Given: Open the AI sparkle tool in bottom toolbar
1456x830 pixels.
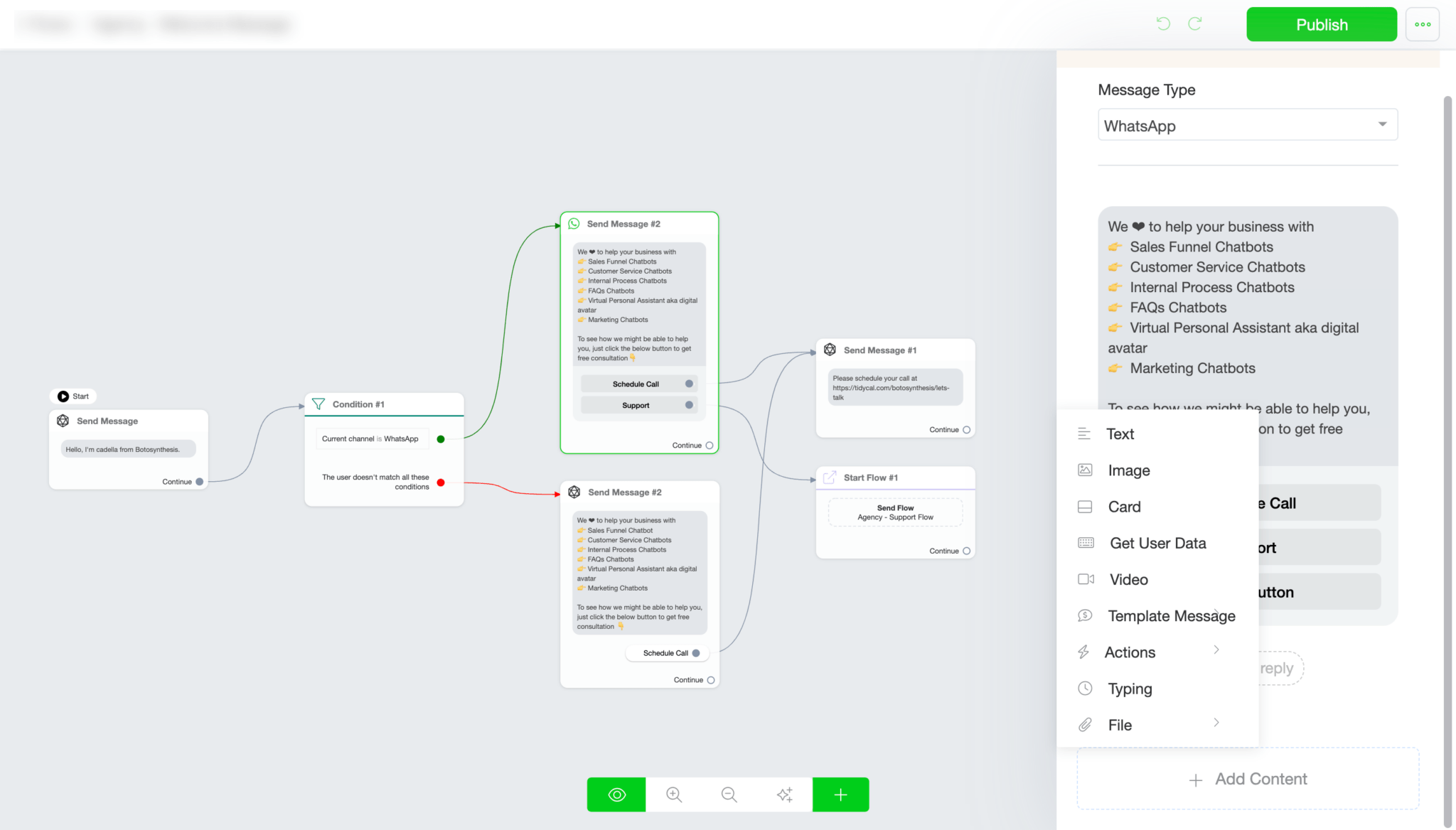Looking at the screenshot, I should pyautogui.click(x=785, y=794).
